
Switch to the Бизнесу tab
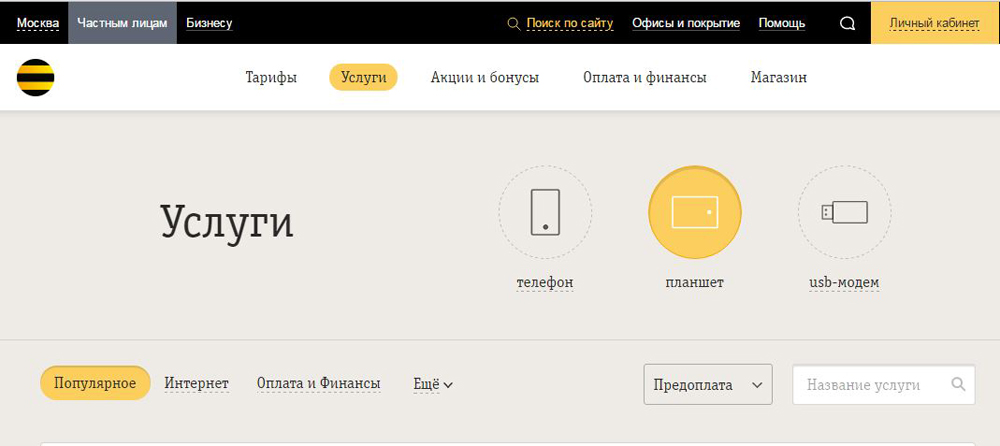(x=209, y=23)
